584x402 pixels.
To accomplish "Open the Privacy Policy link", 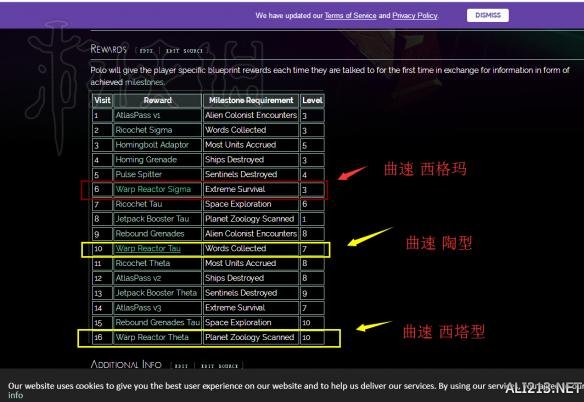I will (415, 16).
